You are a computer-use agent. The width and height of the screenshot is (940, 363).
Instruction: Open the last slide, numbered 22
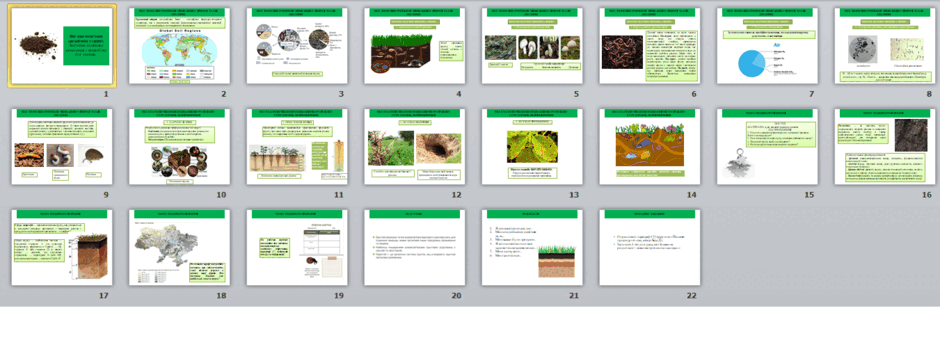649,247
